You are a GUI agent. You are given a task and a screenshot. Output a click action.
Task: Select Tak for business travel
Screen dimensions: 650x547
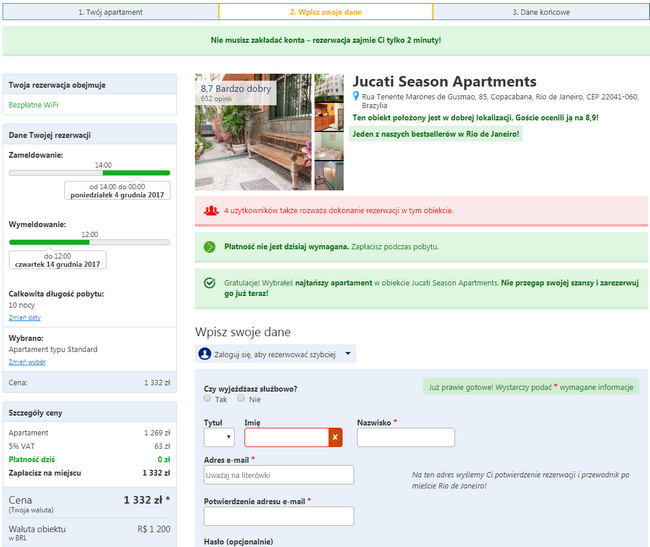[x=207, y=398]
